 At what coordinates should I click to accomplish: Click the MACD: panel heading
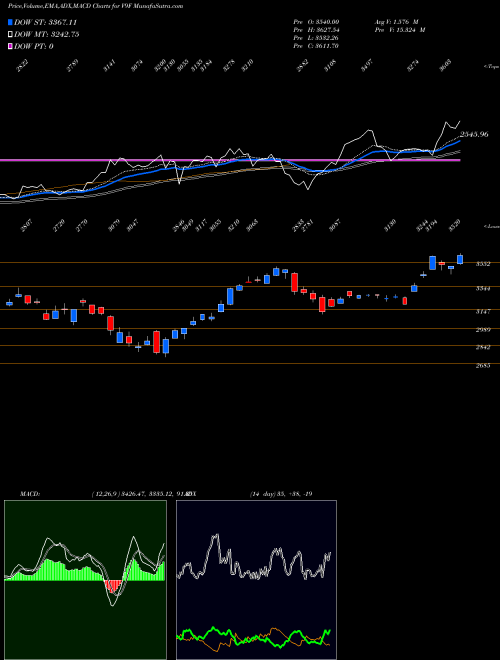pyautogui.click(x=29, y=493)
